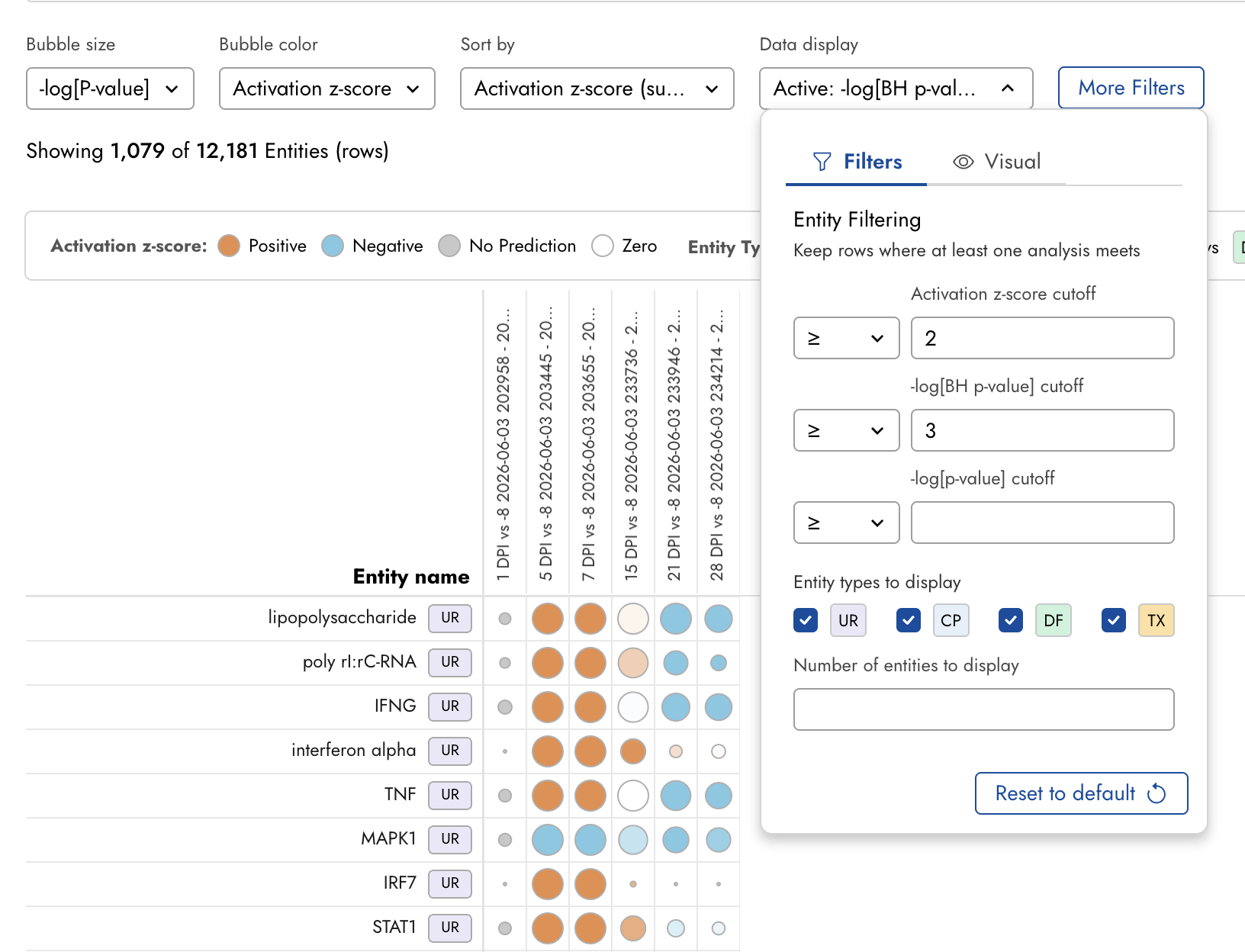Click the UR badge next to lipopolysaccharide
The height and width of the screenshot is (952, 1245).
pos(450,618)
